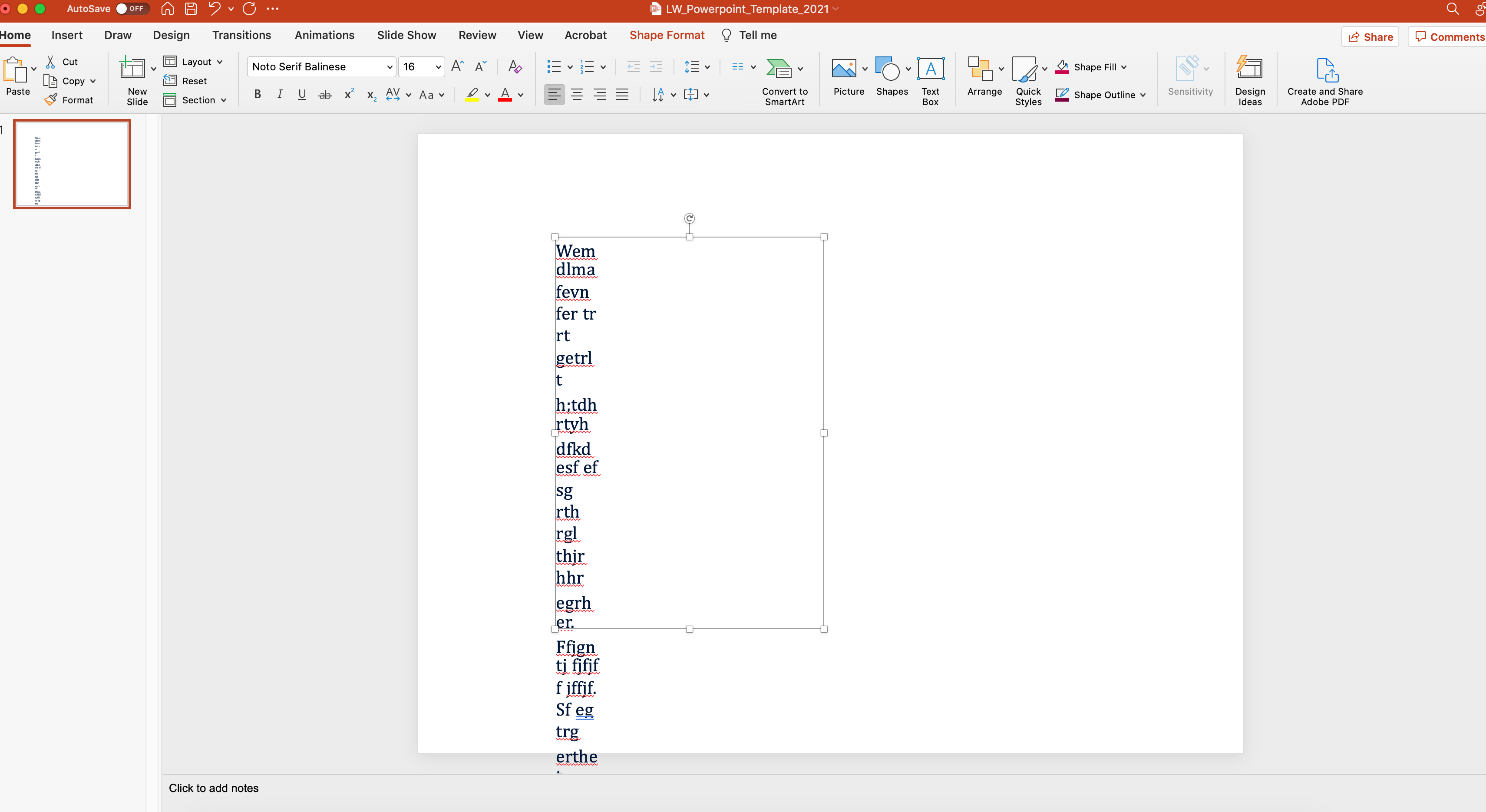Image resolution: width=1486 pixels, height=812 pixels.
Task: Open the font name dropdown
Action: [390, 67]
